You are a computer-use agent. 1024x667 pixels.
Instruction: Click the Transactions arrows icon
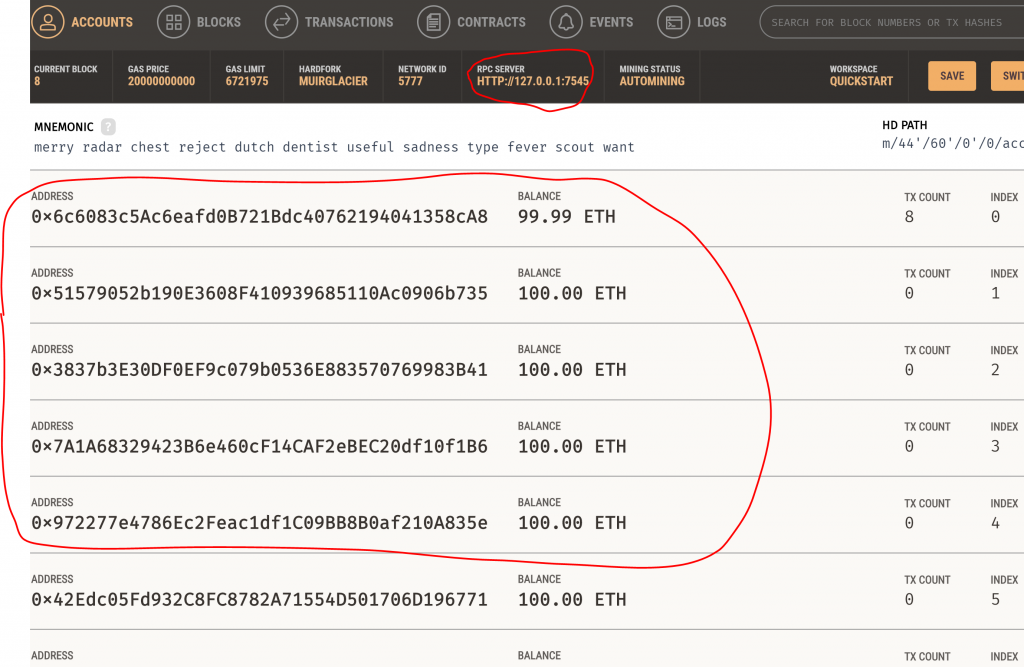point(282,21)
